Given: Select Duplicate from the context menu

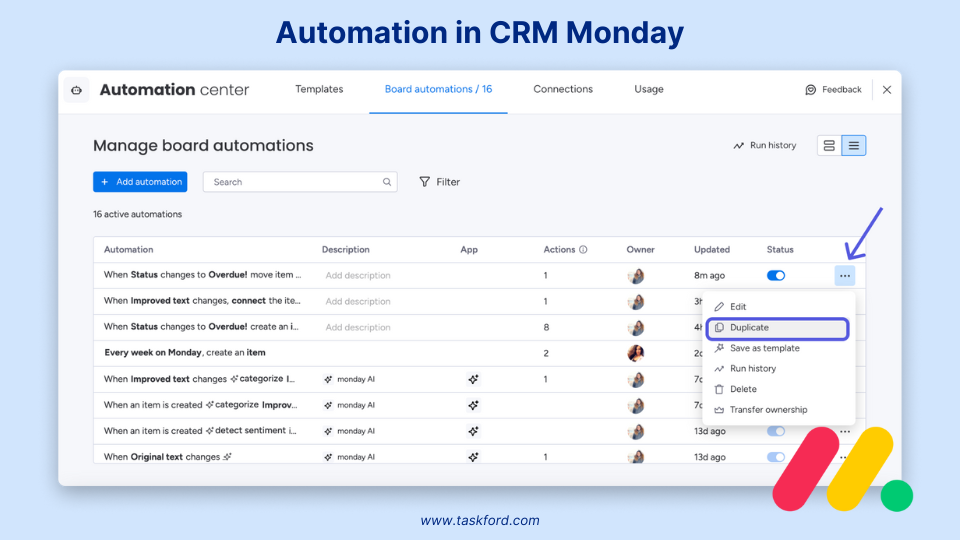Looking at the screenshot, I should tap(749, 328).
